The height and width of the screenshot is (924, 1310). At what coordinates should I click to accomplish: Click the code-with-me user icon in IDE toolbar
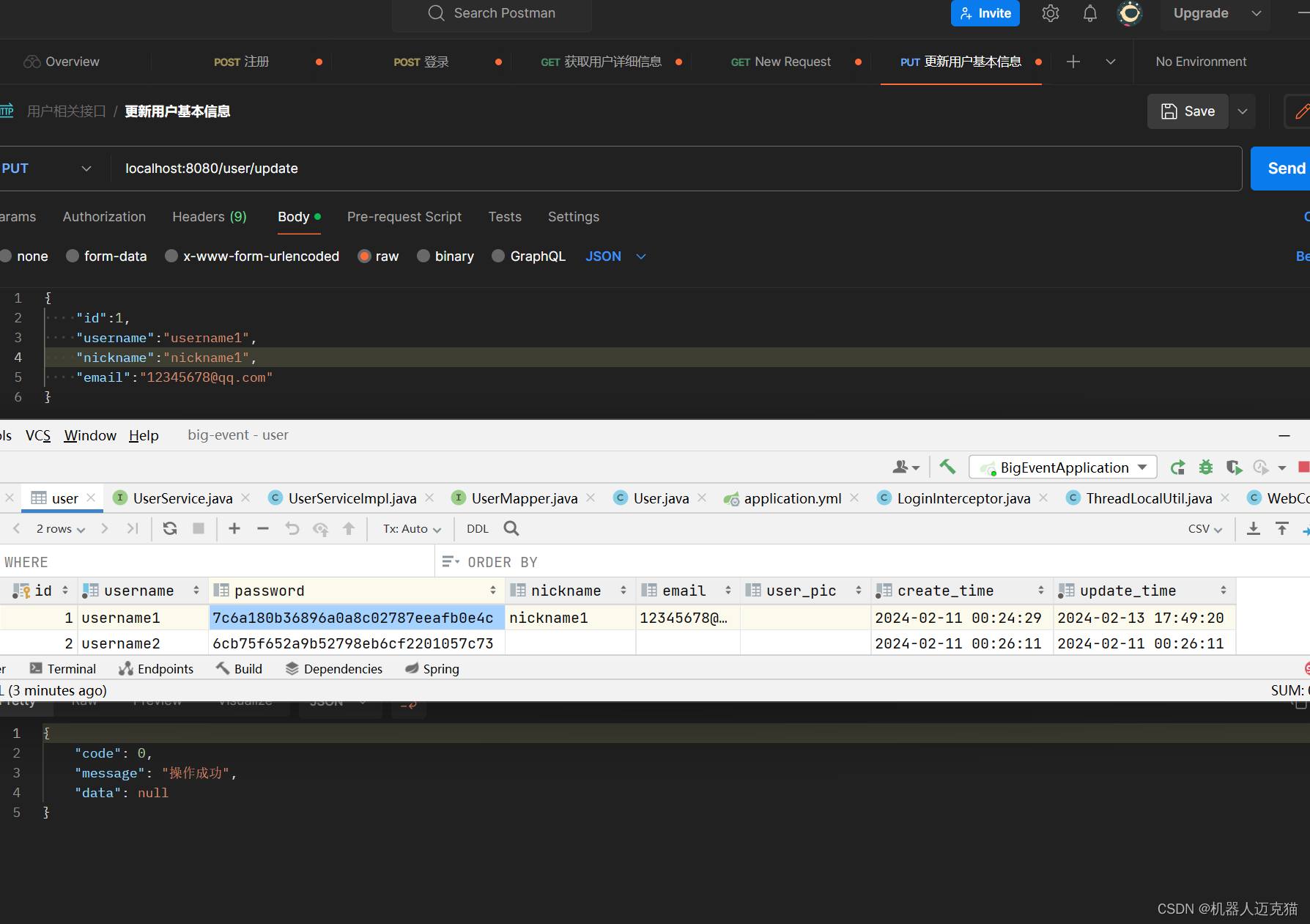(x=906, y=467)
